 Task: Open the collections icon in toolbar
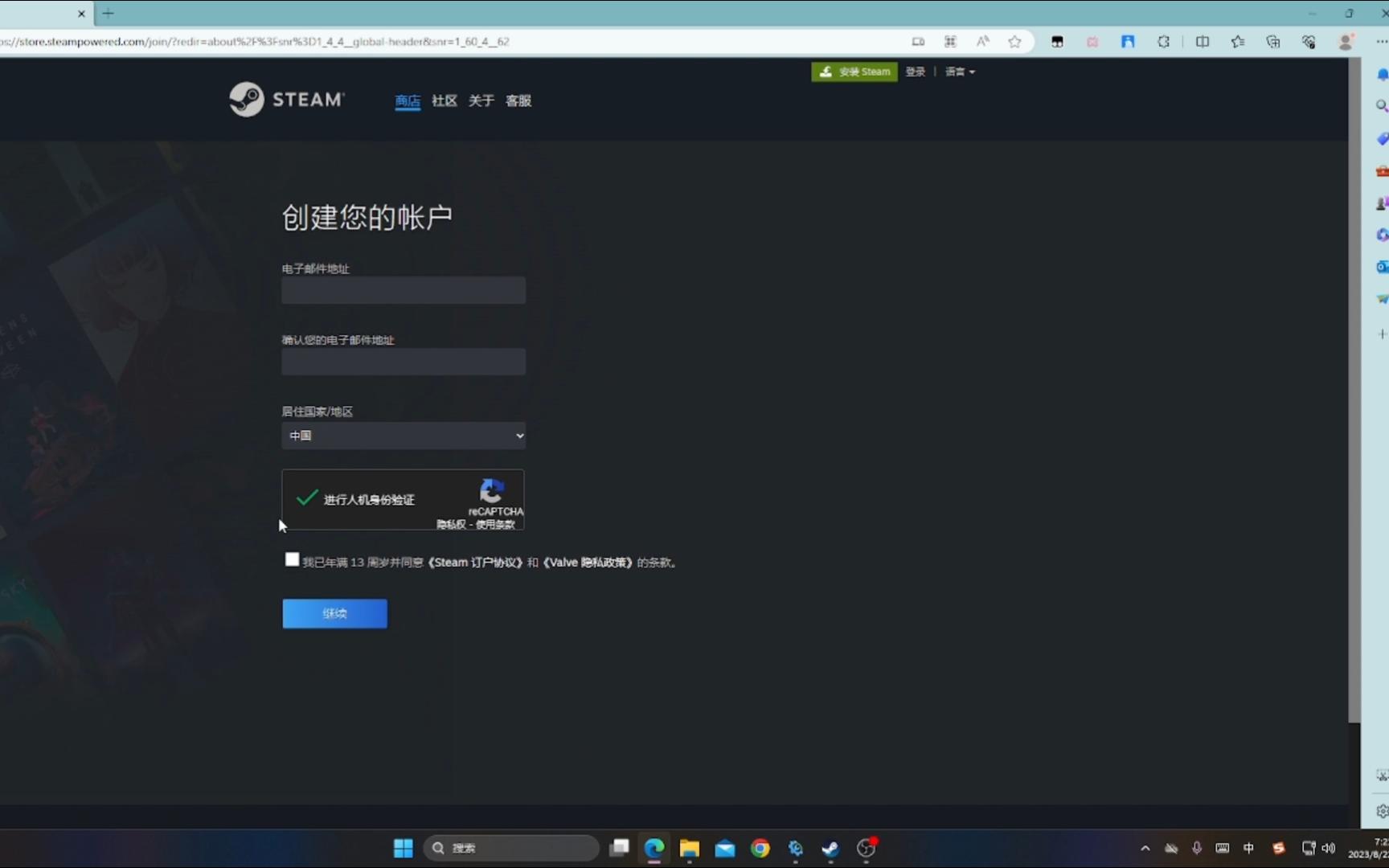[x=1273, y=42]
